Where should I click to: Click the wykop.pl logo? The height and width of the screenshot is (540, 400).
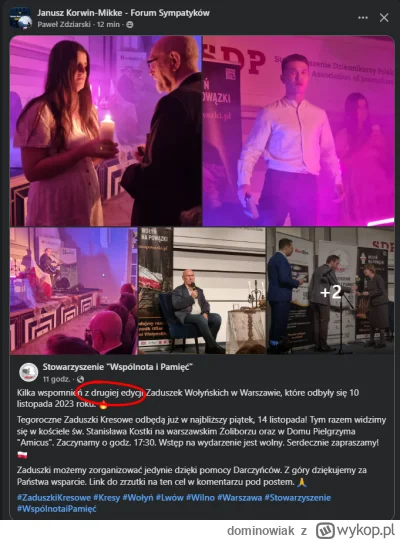355,530
